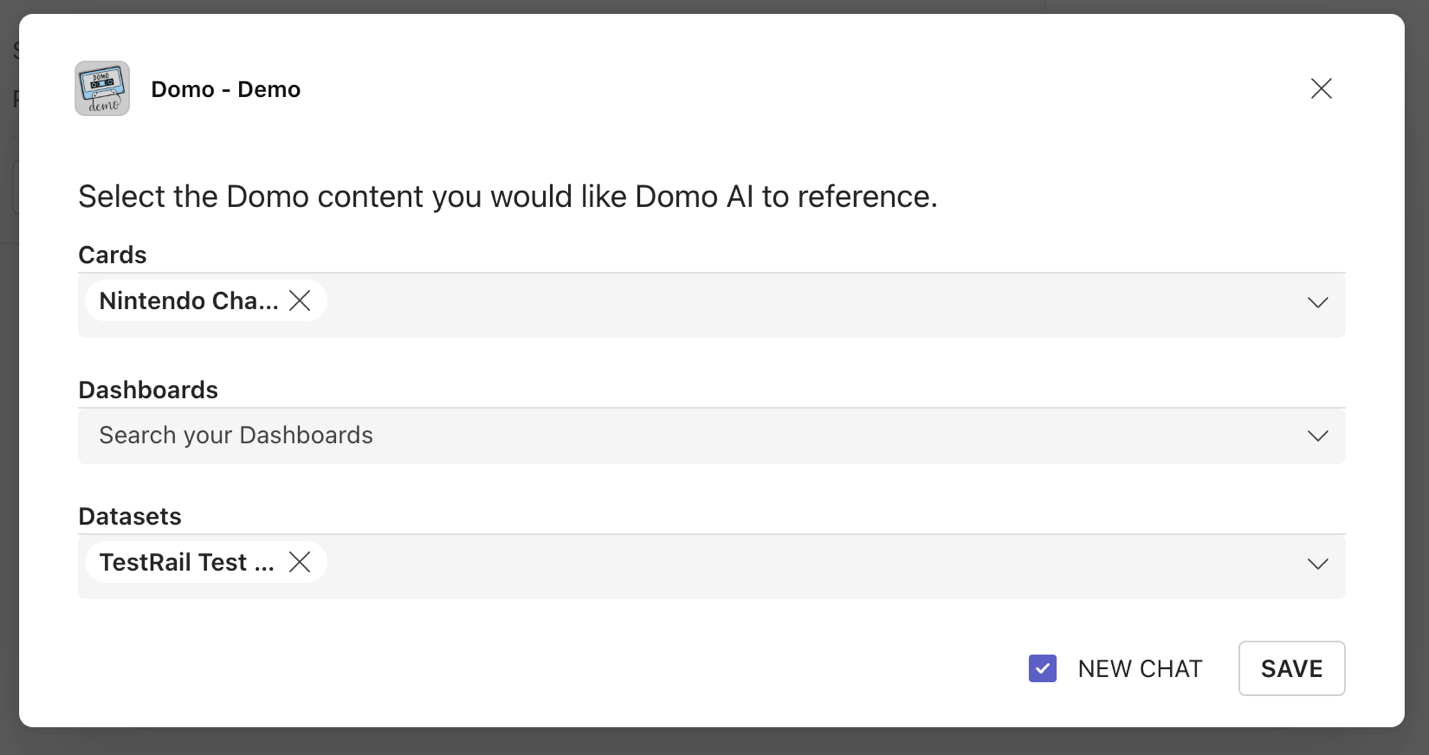
Task: Click the Cards section label
Action: click(112, 255)
